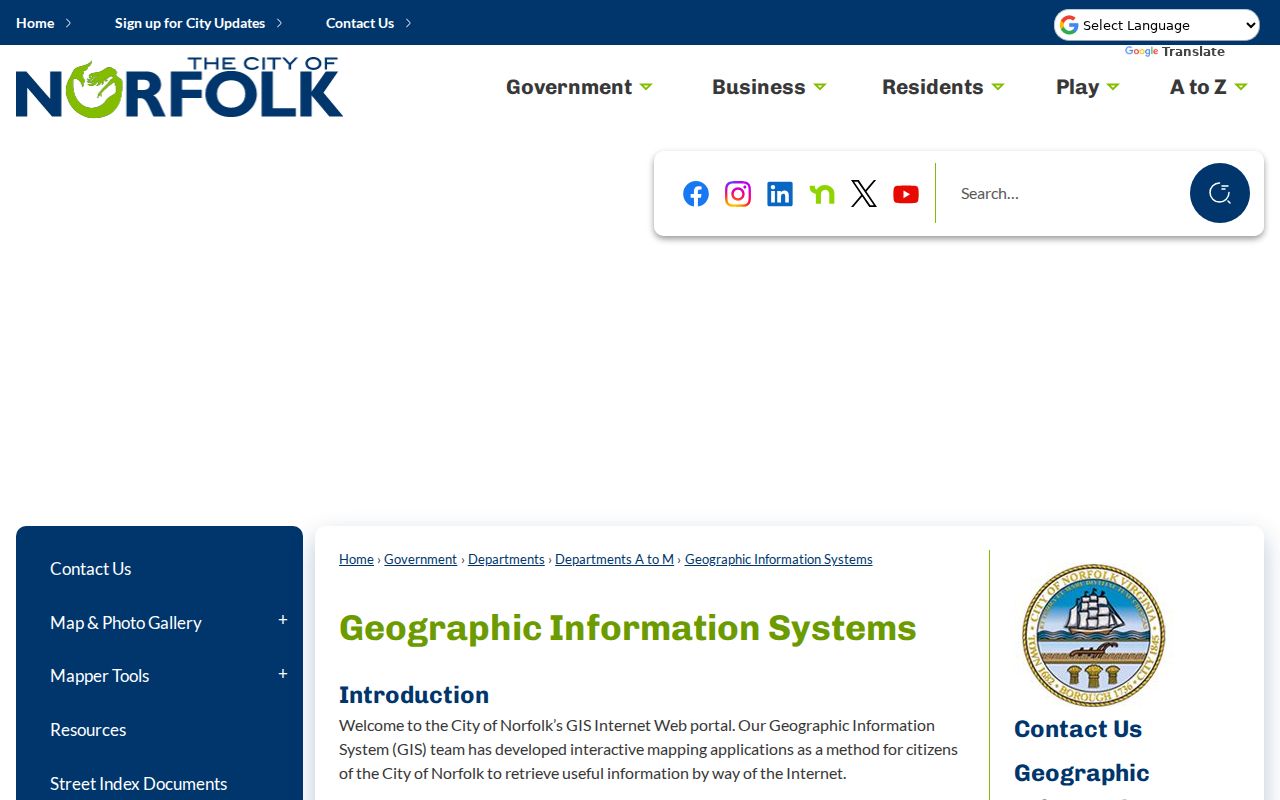Open the LinkedIn social icon
Image resolution: width=1280 pixels, height=800 pixels.
point(780,194)
